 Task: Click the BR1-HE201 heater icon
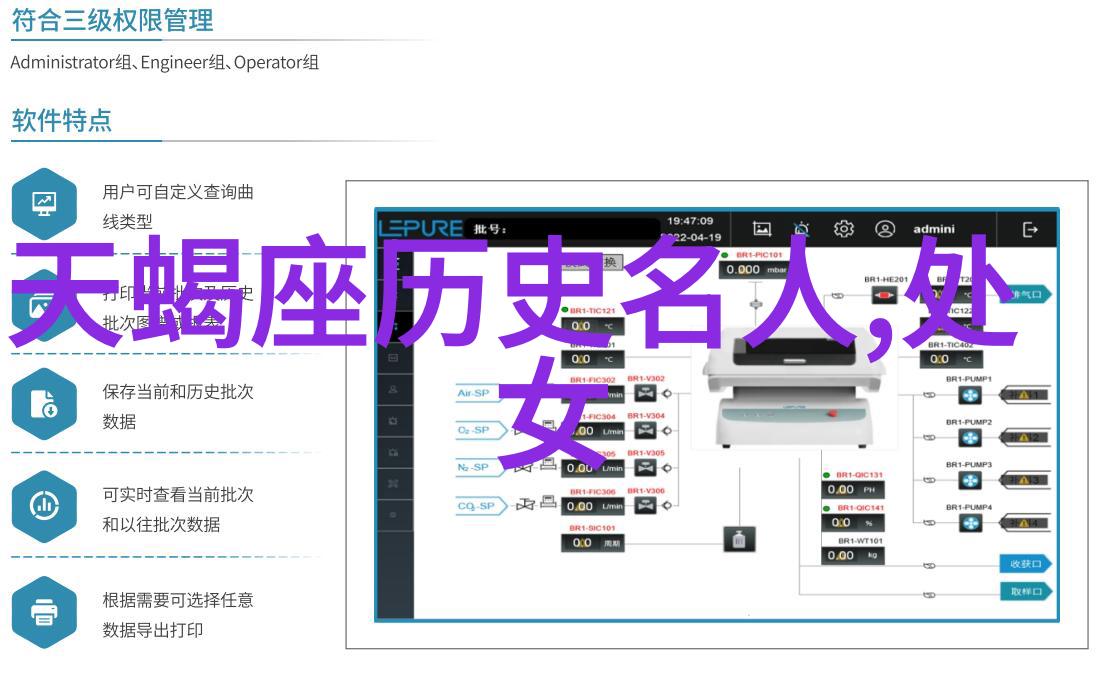coord(883,295)
